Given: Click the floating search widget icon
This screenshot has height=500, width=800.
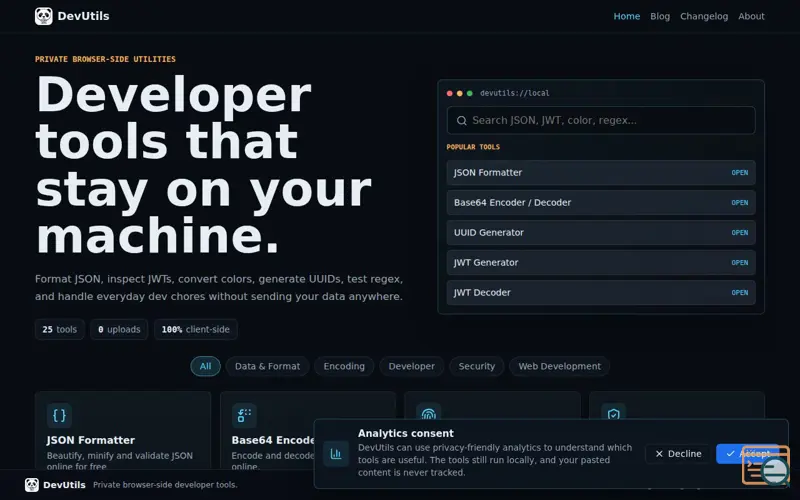Looking at the screenshot, I should pos(766,465).
